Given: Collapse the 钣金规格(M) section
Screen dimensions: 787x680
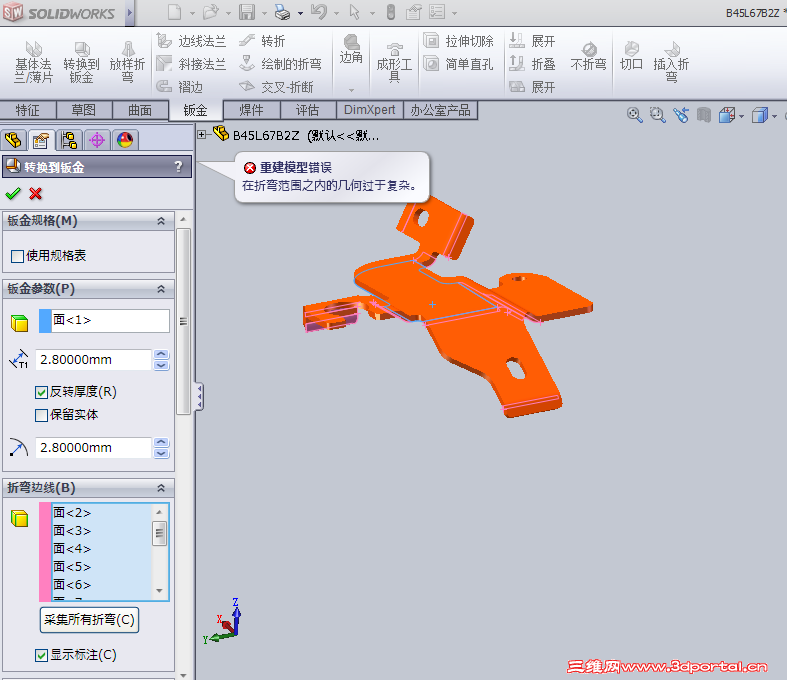Looking at the screenshot, I should [x=161, y=221].
